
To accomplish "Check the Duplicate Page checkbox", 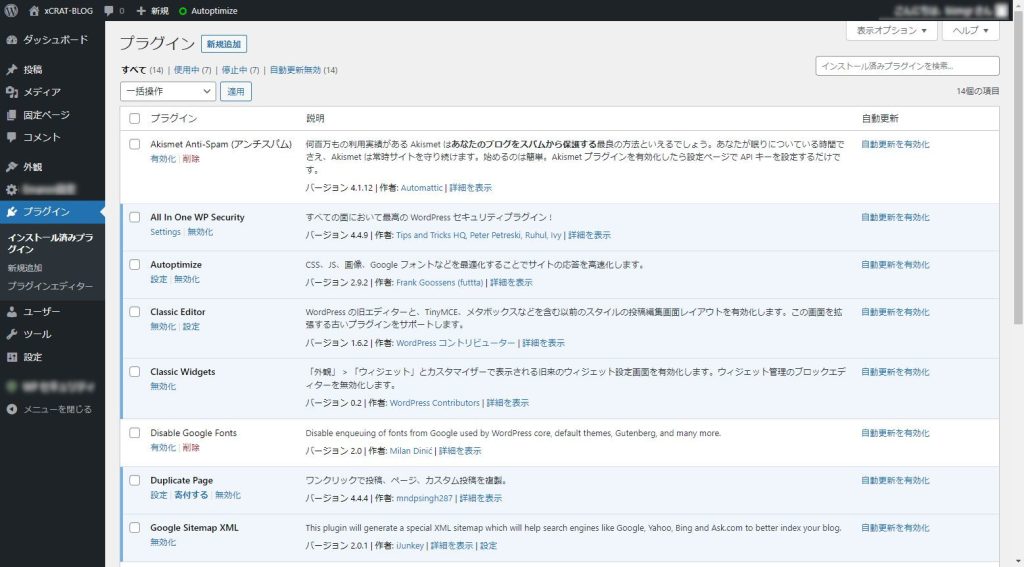I will [x=135, y=480].
